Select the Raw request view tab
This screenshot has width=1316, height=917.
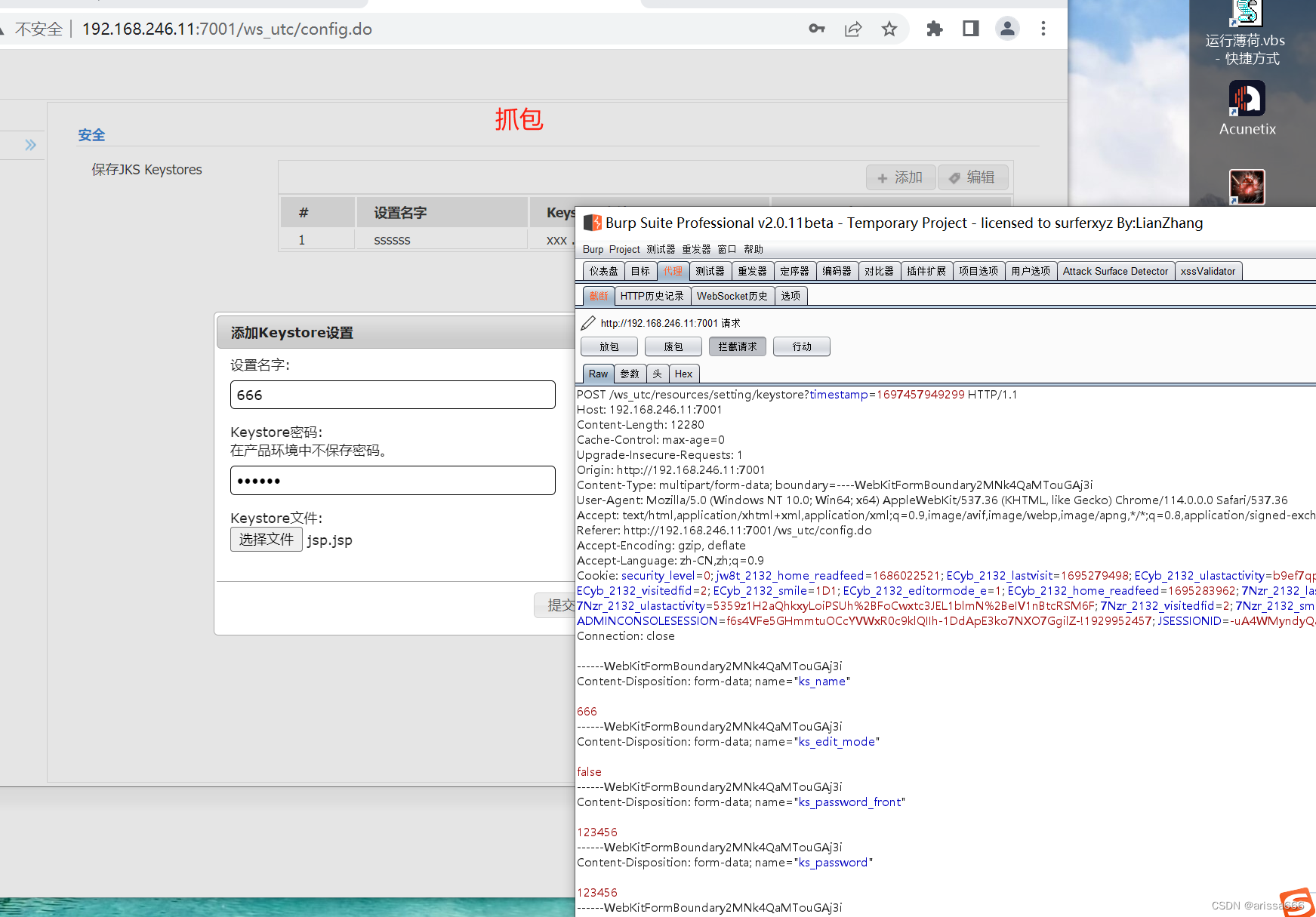point(598,374)
